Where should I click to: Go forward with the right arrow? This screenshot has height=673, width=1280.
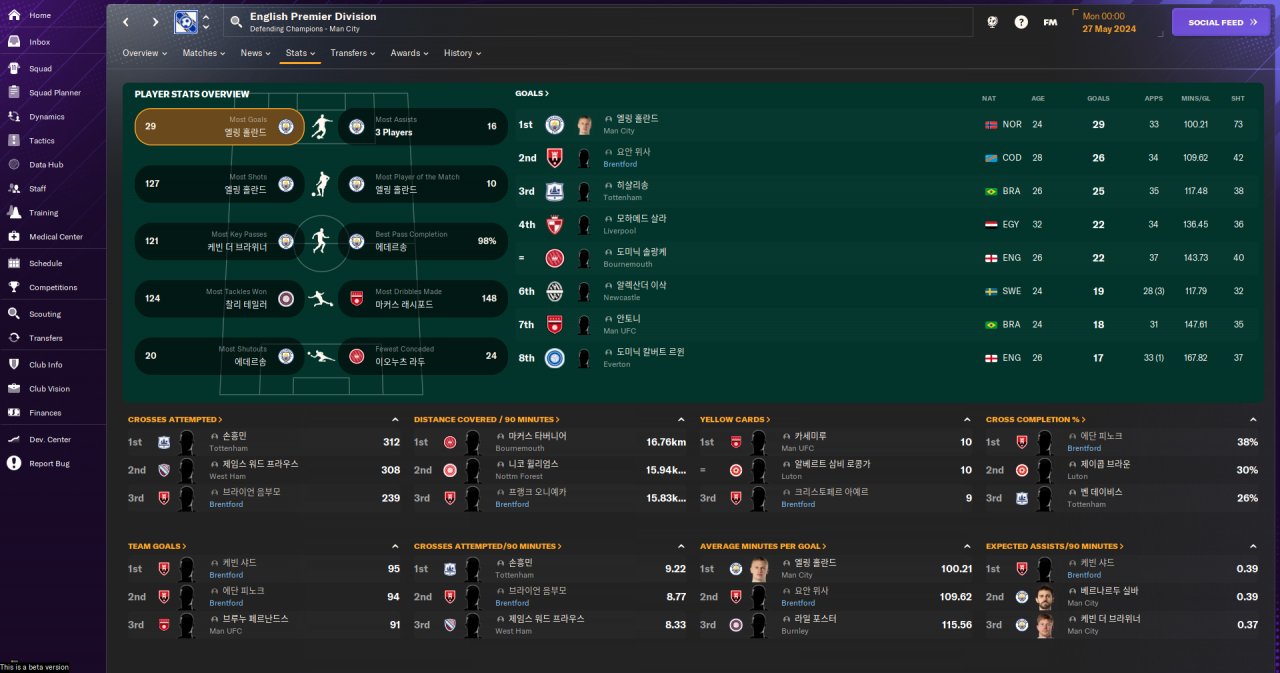pos(155,22)
